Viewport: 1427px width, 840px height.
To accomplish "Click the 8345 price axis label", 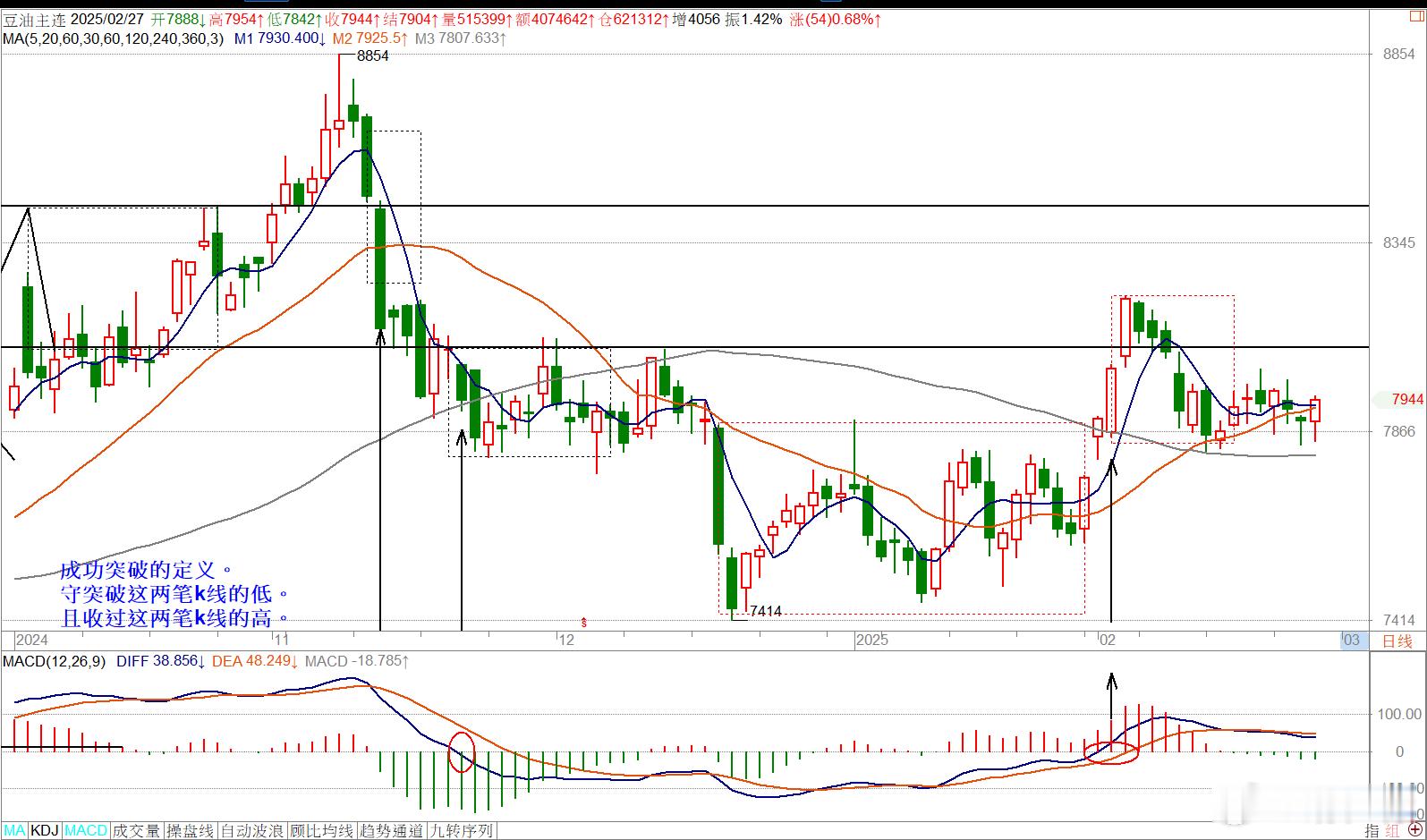I will (x=1399, y=242).
